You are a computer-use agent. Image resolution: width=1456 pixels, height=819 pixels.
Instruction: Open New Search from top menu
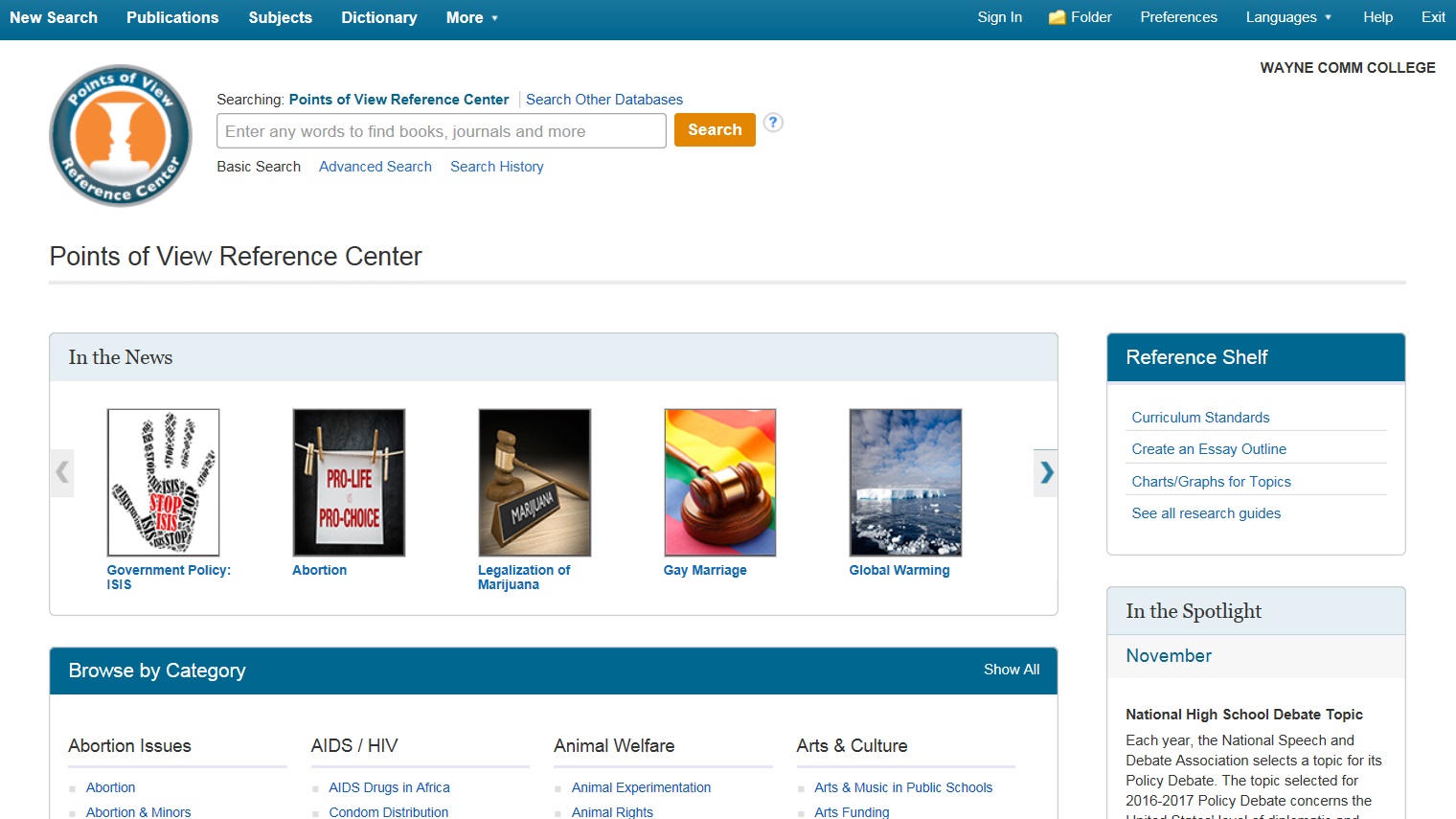(x=54, y=17)
